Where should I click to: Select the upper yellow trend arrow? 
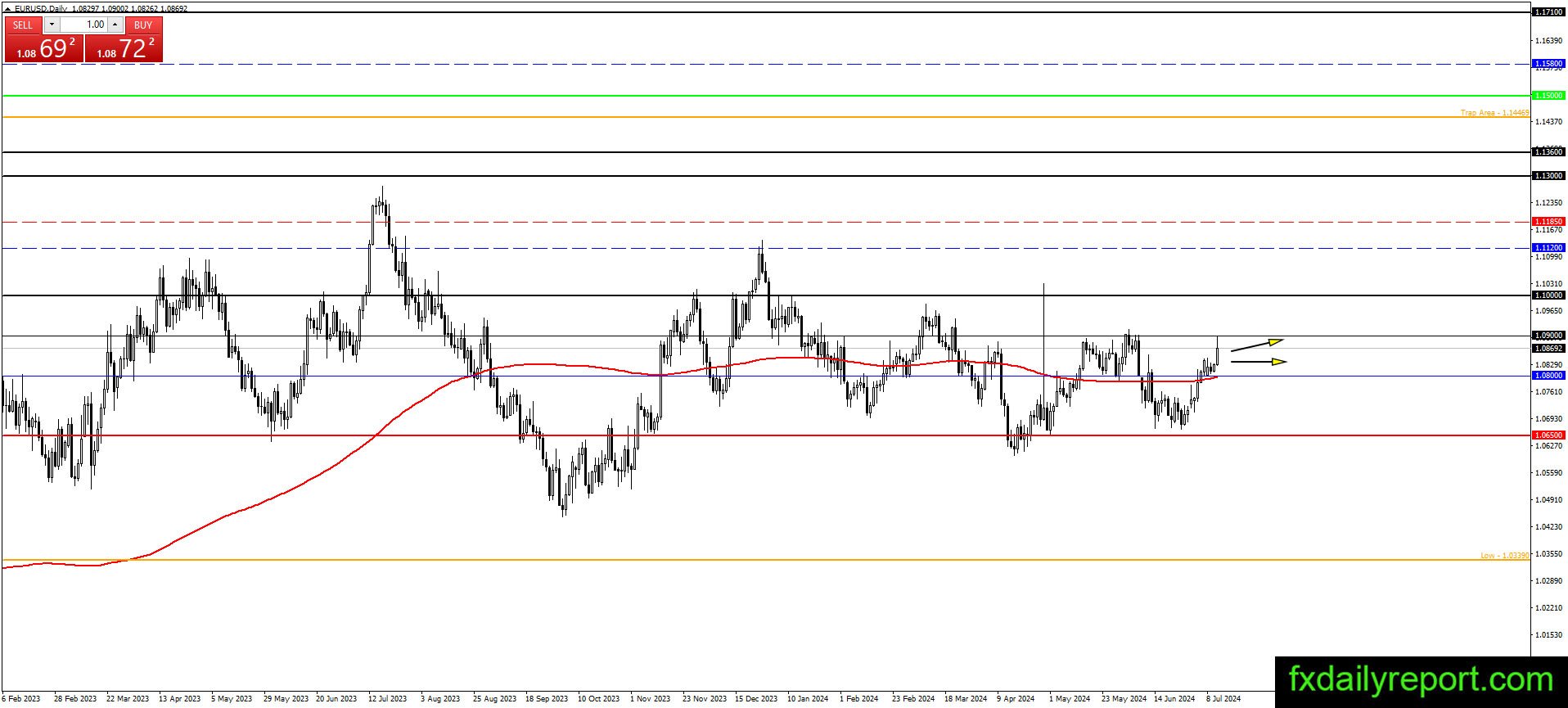coord(1257,345)
